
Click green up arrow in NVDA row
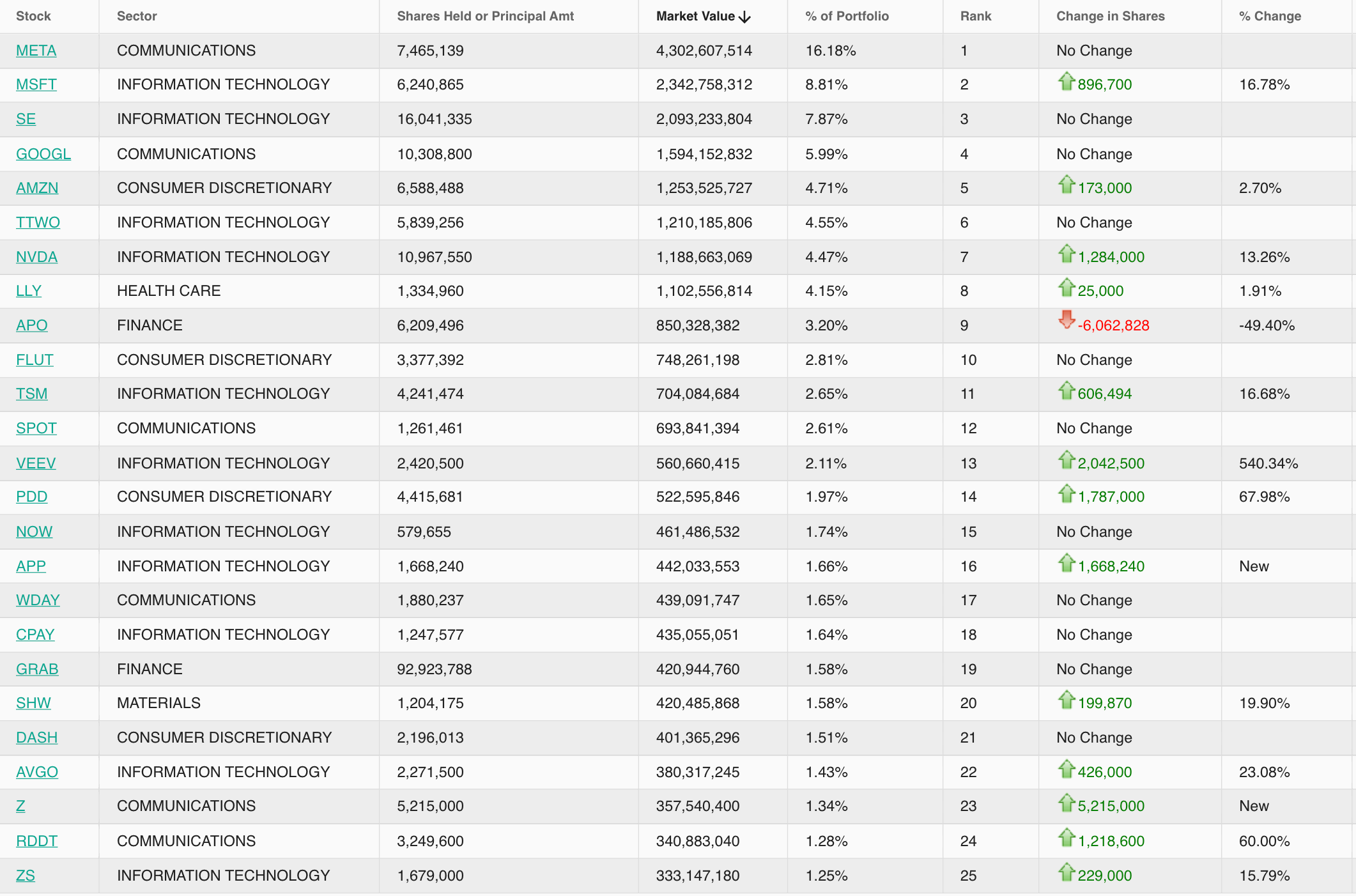[1067, 254]
